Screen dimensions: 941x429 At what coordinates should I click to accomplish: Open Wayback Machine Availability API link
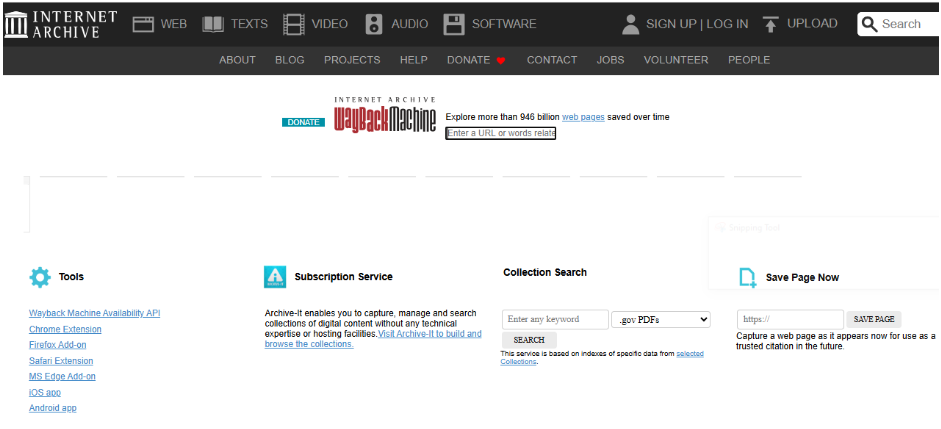[x=95, y=313]
